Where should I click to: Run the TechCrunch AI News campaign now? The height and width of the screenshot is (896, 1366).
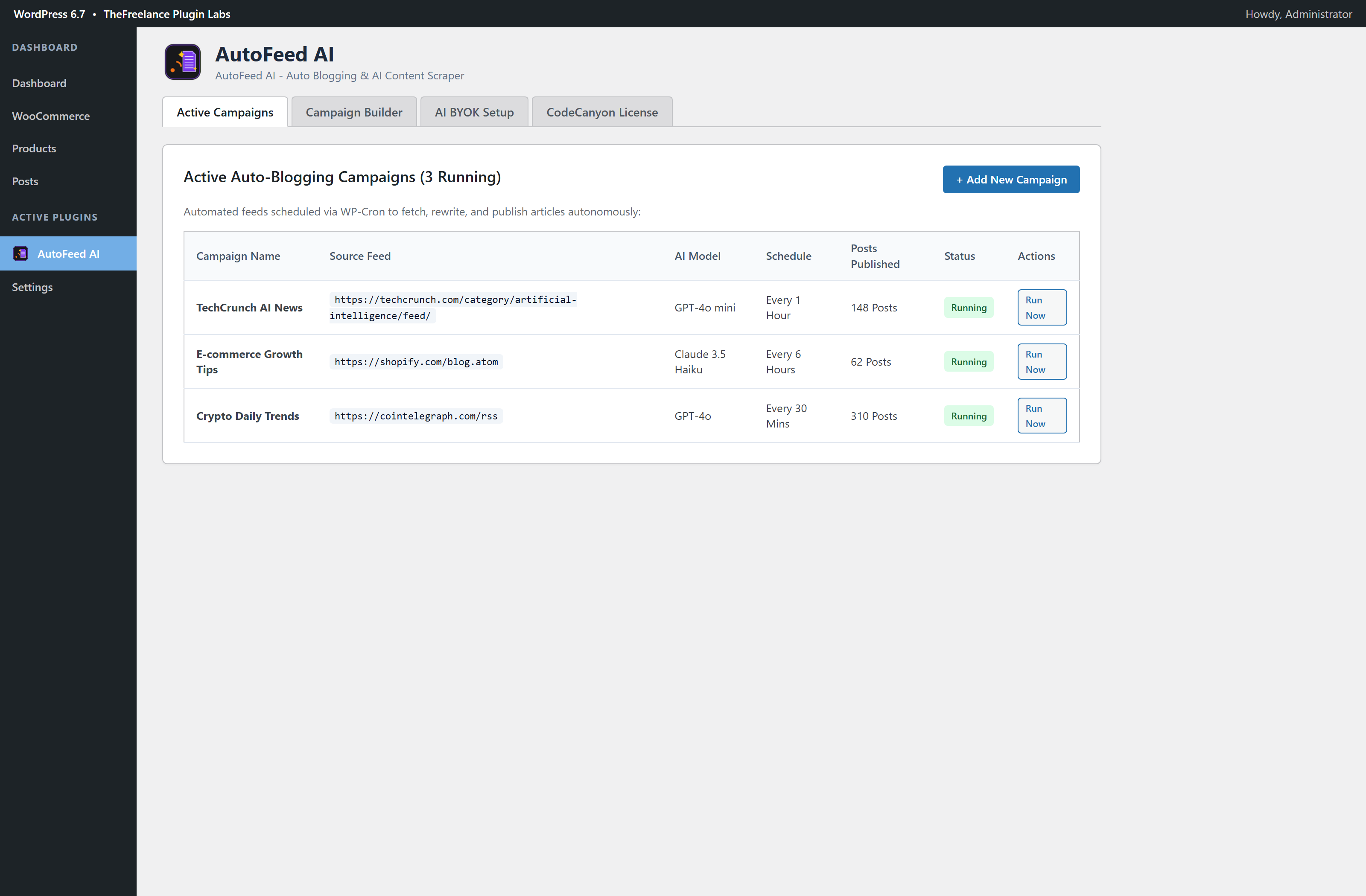pyautogui.click(x=1042, y=308)
